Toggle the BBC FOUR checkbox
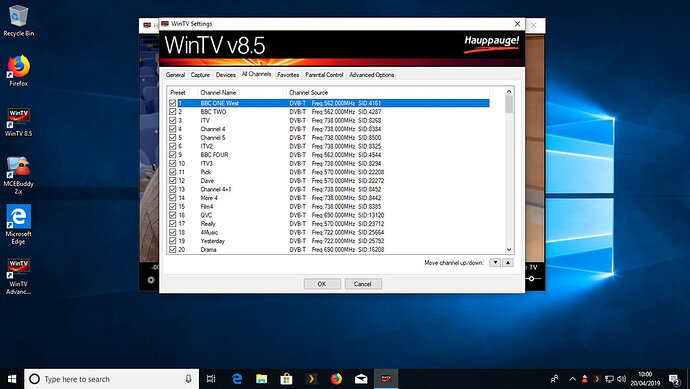The height and width of the screenshot is (389, 690). point(172,155)
